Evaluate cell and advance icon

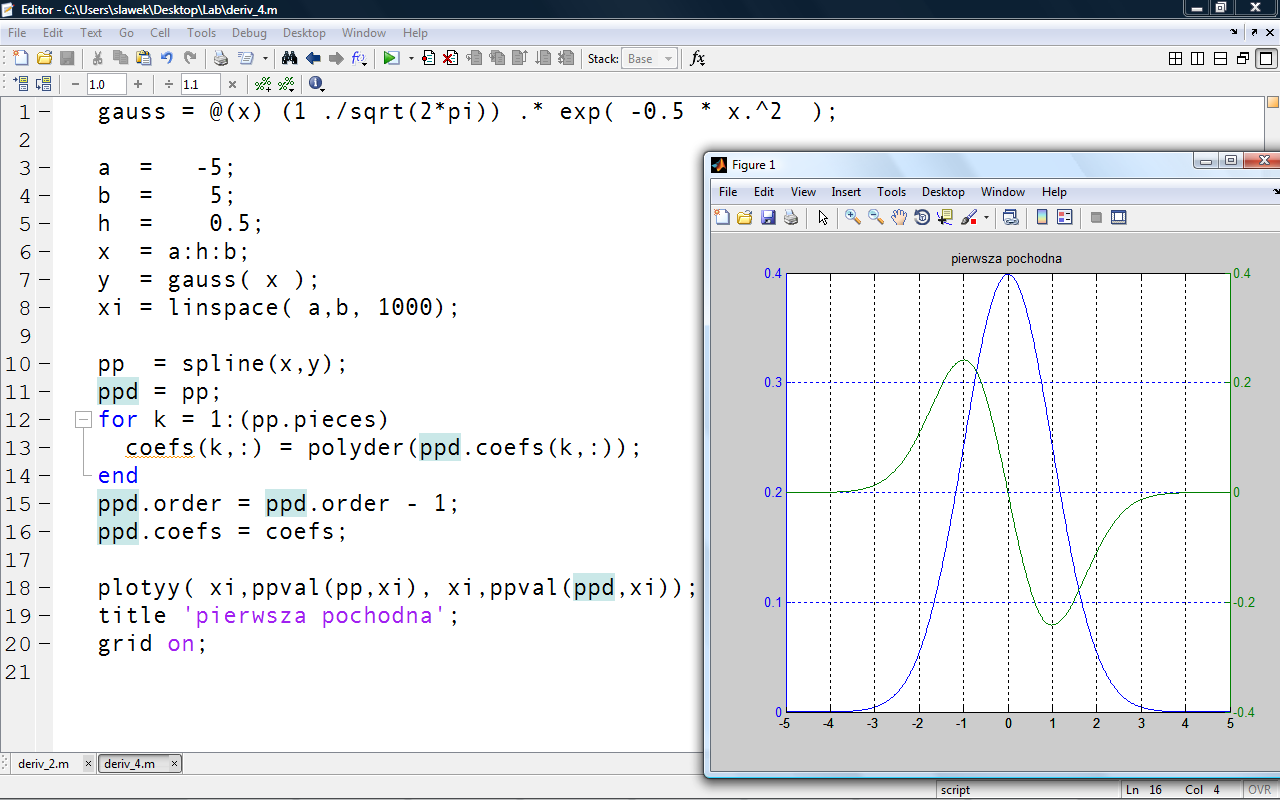44,85
